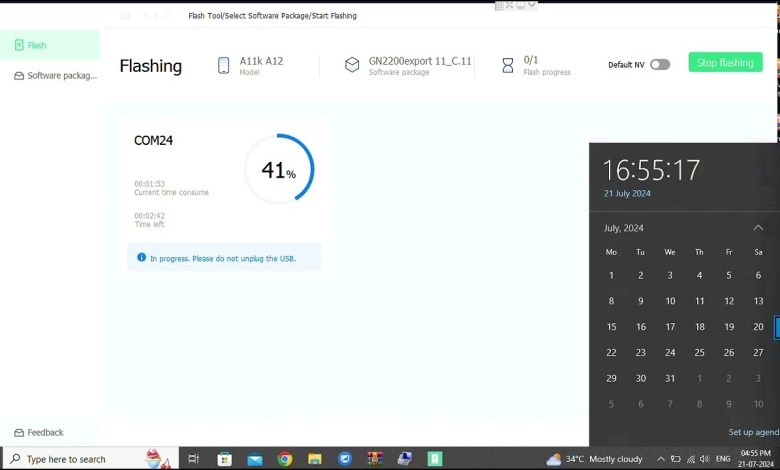Viewport: 780px width, 470px height.
Task: Click the blue info icon in progress notice
Action: (x=141, y=258)
